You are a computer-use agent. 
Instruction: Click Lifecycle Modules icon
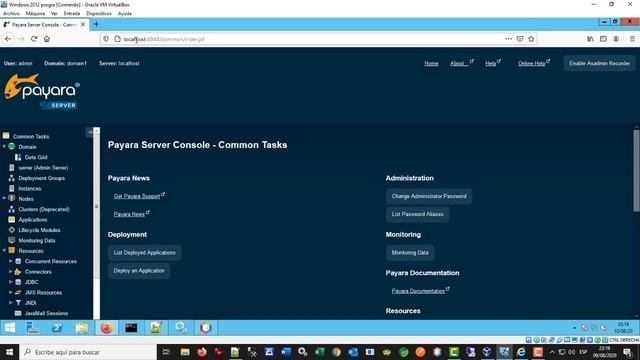click(x=11, y=230)
